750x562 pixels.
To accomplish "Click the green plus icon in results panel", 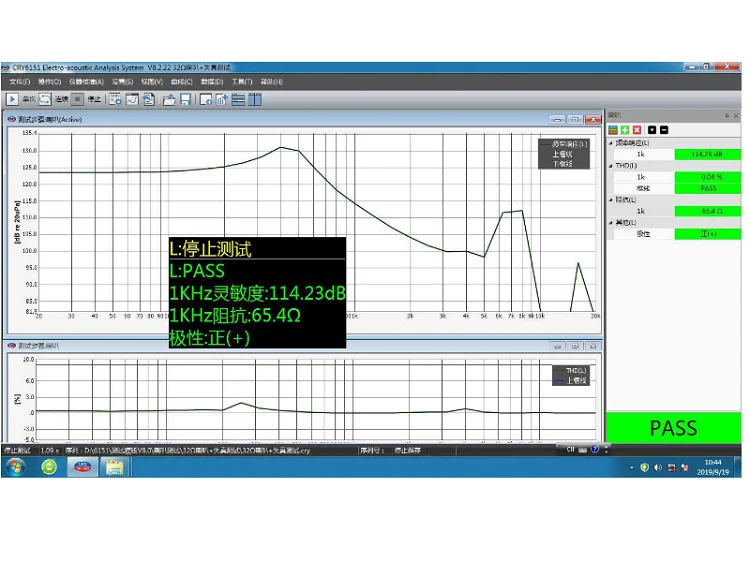I will (624, 130).
